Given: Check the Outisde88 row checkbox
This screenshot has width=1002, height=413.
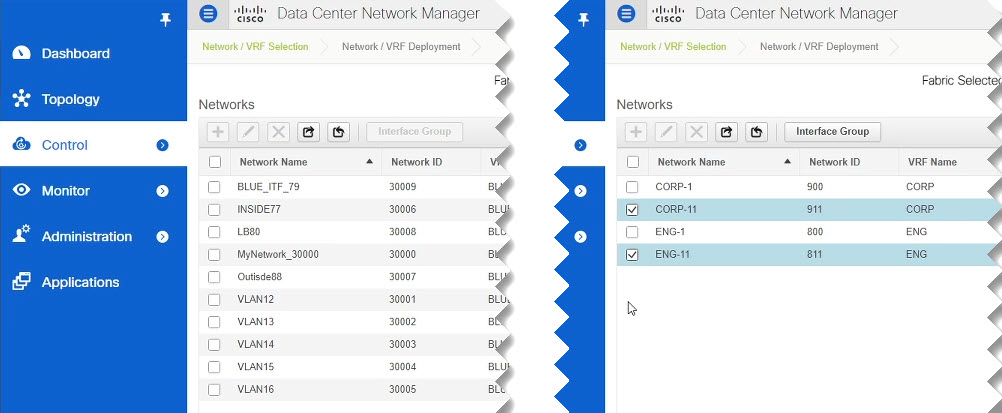Looking at the screenshot, I should tap(214, 277).
